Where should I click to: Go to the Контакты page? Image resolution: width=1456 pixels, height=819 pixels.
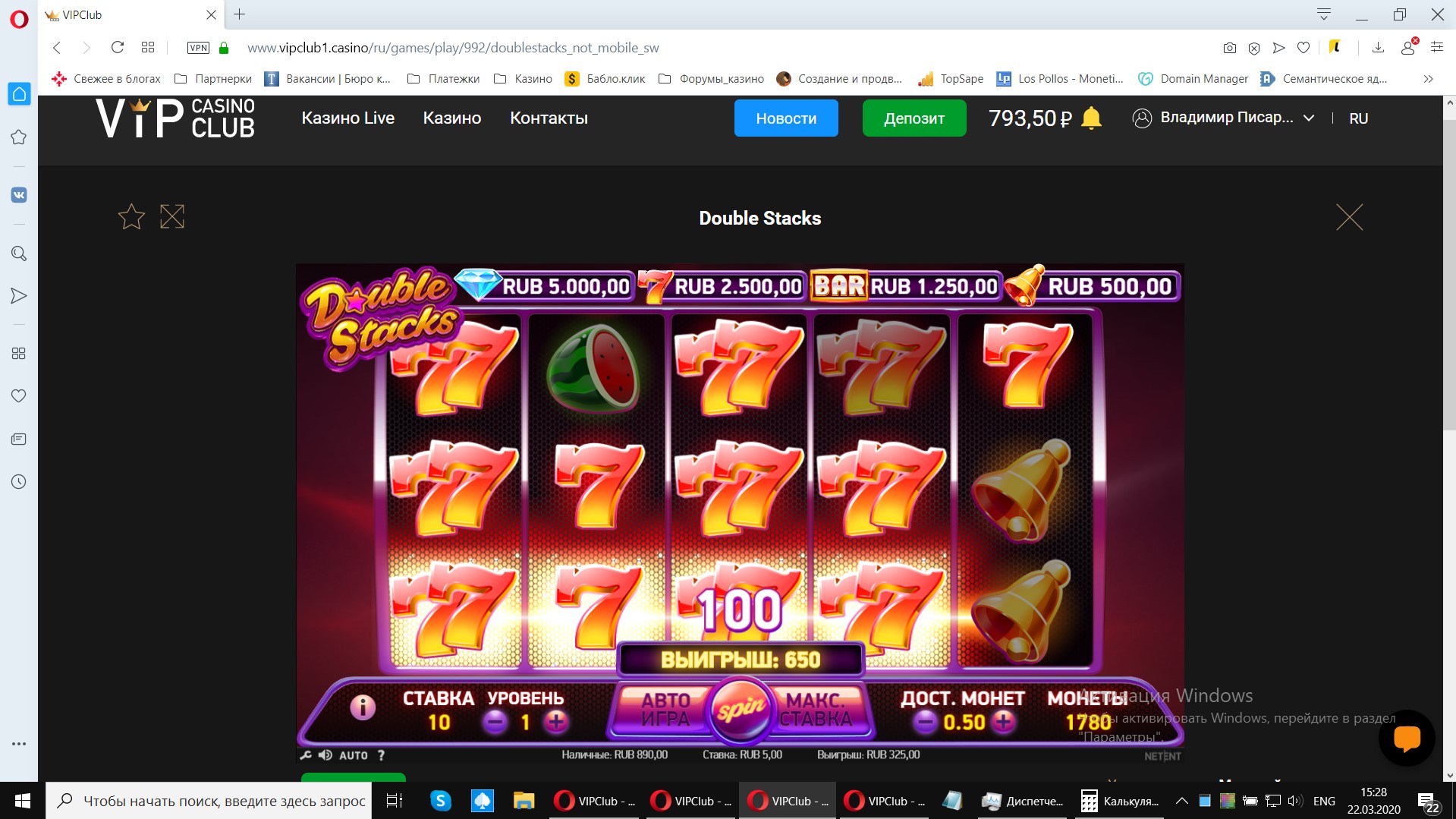coord(549,118)
